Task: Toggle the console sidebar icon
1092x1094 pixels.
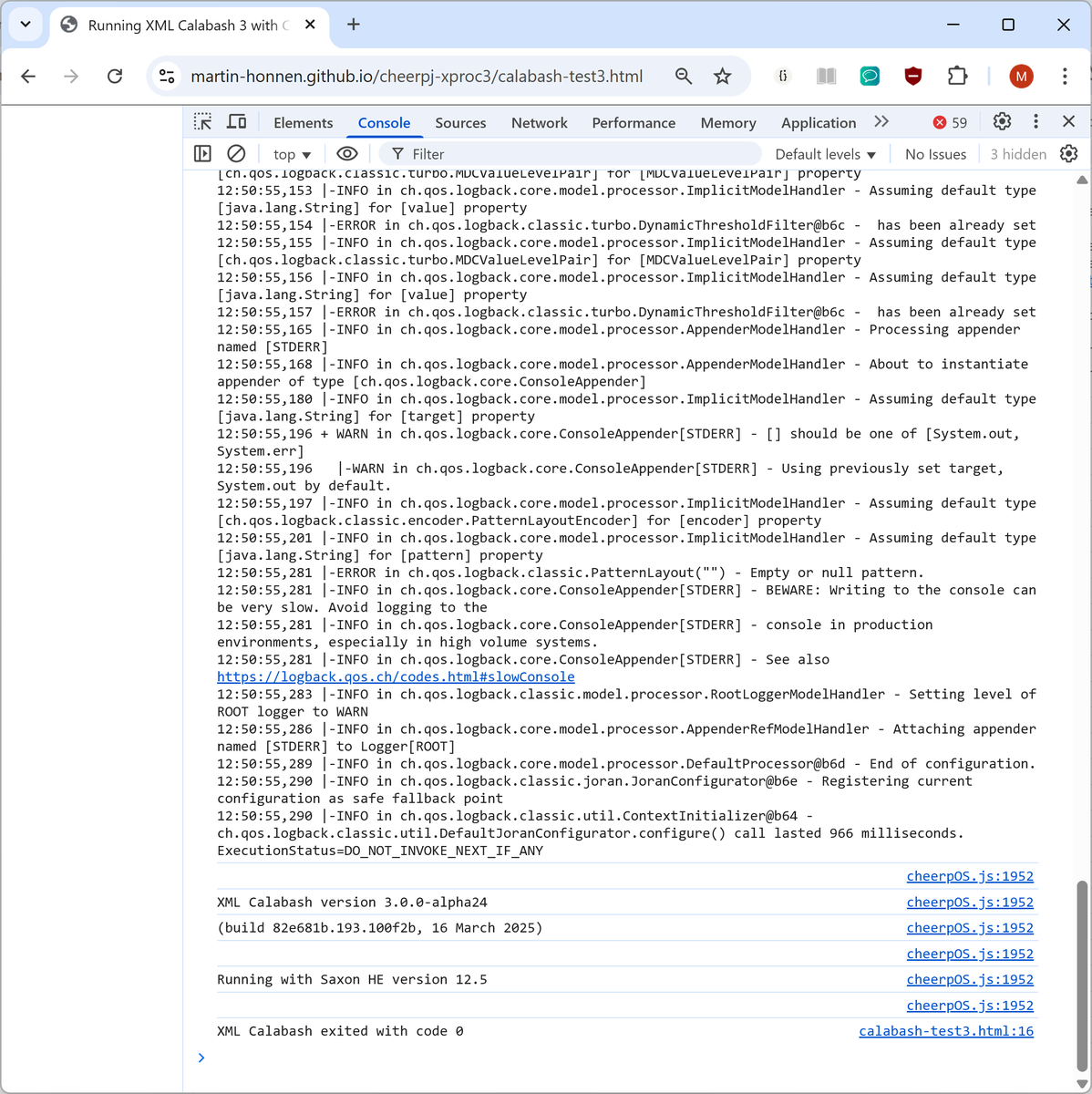Action: pyautogui.click(x=202, y=154)
